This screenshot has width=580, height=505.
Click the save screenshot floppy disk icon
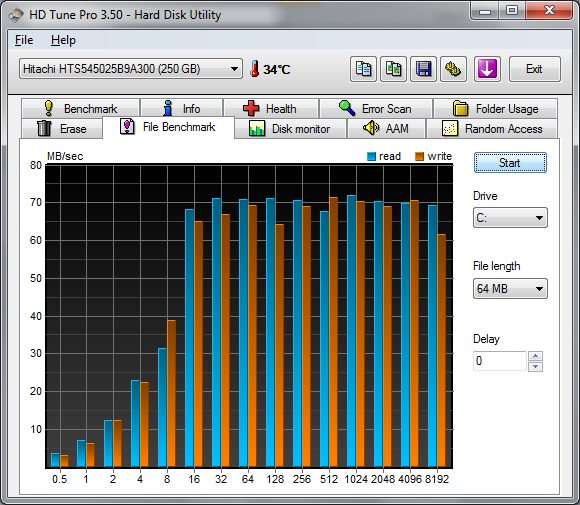pyautogui.click(x=424, y=69)
